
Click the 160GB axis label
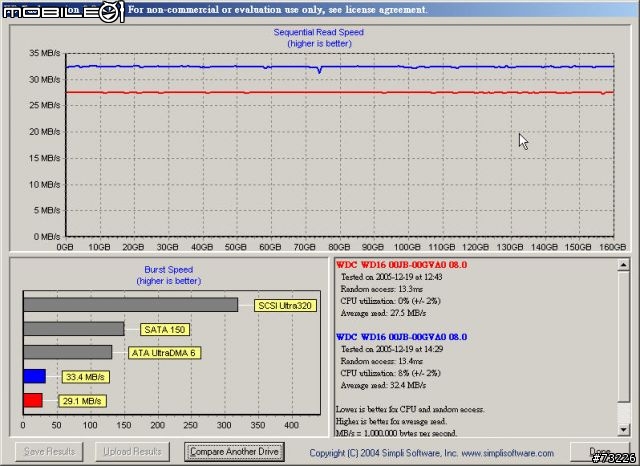(x=613, y=247)
